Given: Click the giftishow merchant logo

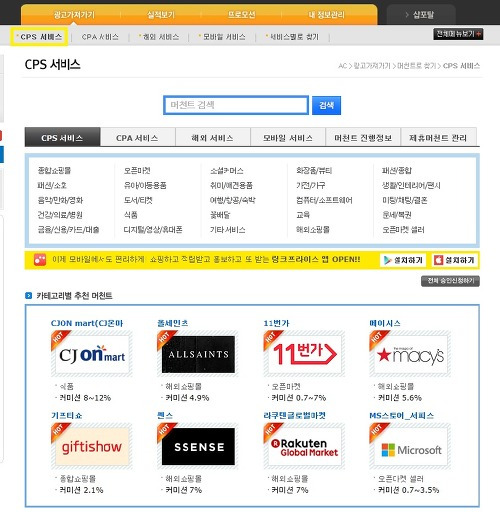Looking at the screenshot, I should (x=92, y=447).
